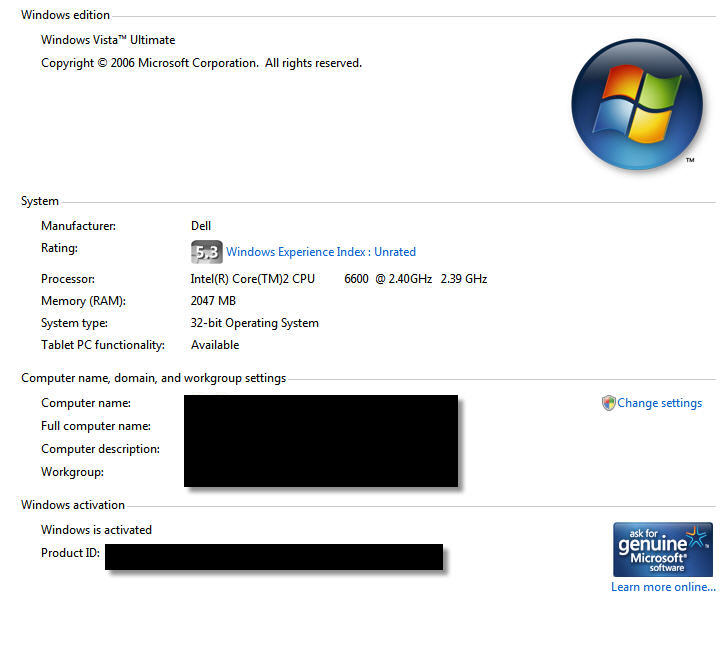Click the Workgroup label
726x671 pixels.
72,472
